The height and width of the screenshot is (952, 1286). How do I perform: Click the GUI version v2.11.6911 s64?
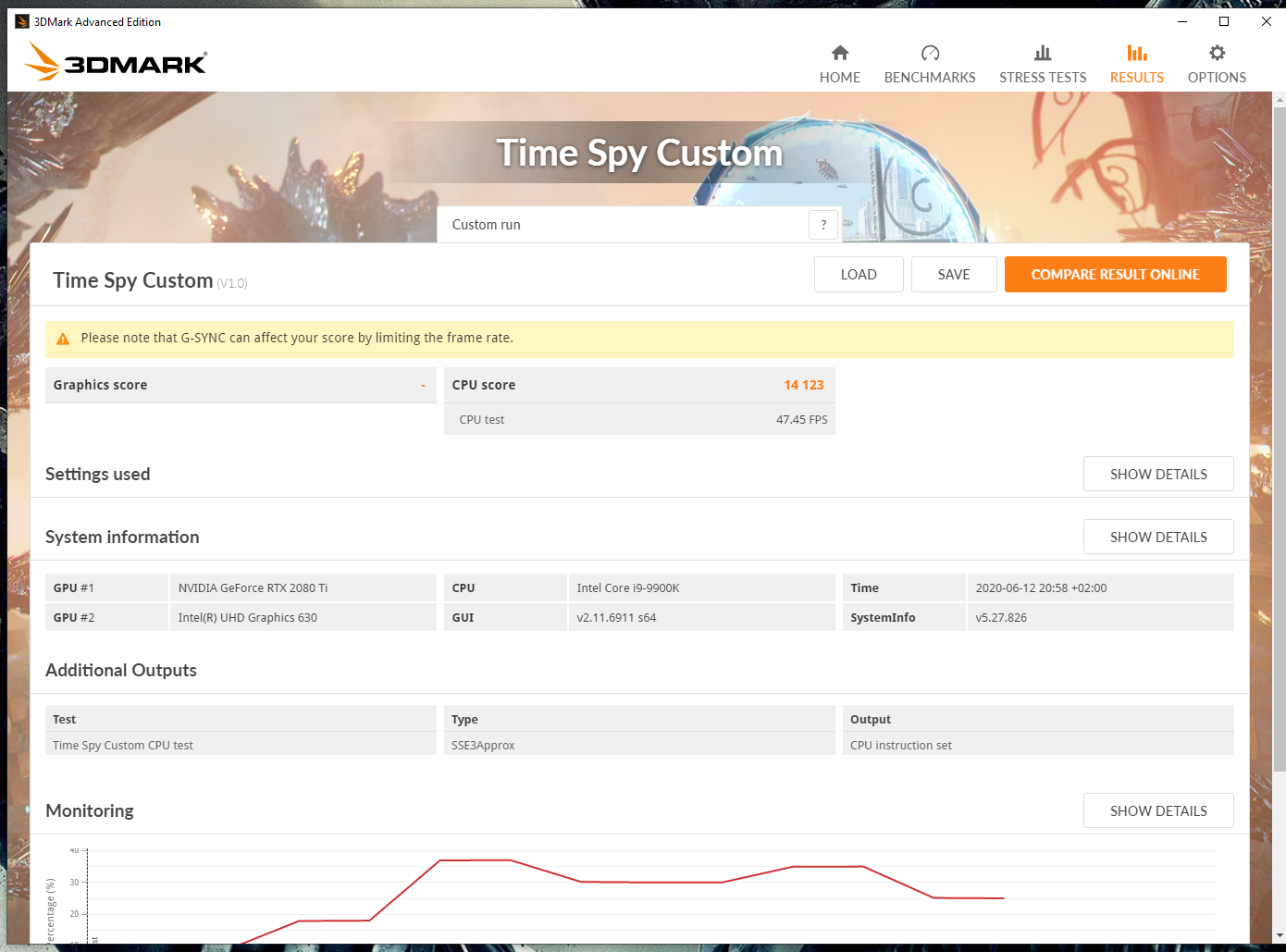click(x=702, y=617)
